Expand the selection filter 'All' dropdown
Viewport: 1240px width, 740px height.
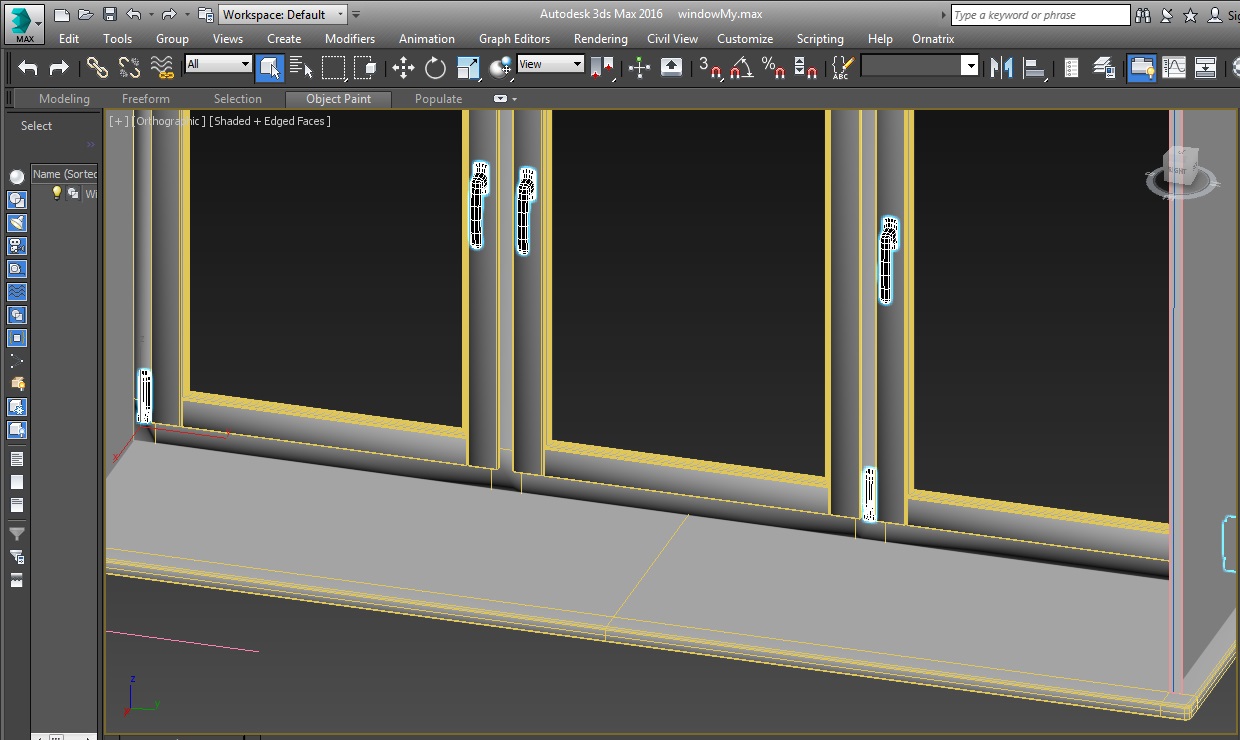[218, 64]
